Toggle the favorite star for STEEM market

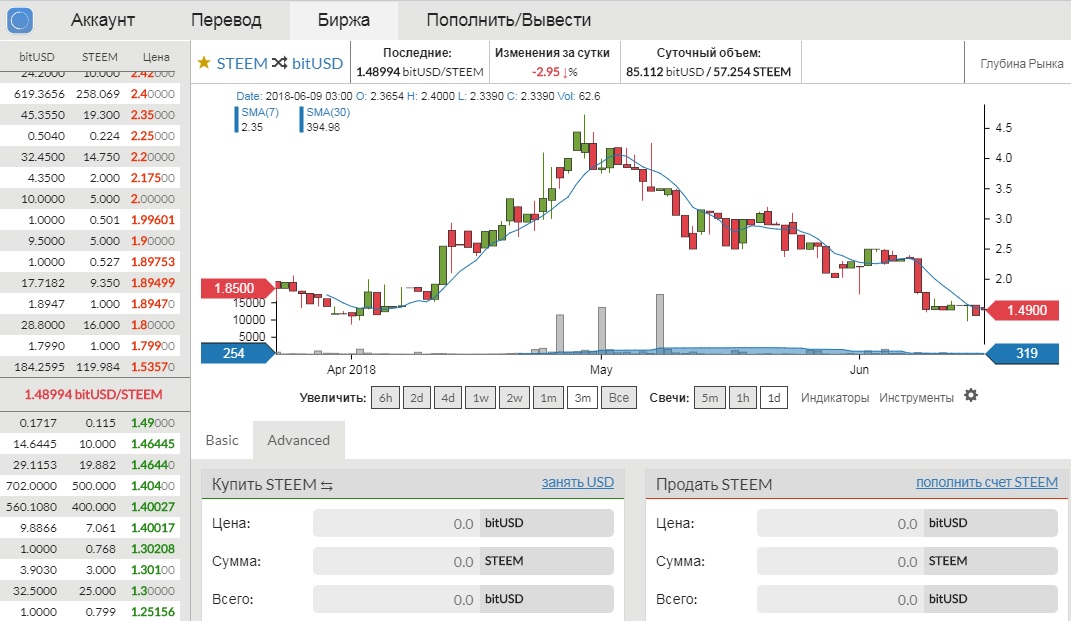coord(204,63)
